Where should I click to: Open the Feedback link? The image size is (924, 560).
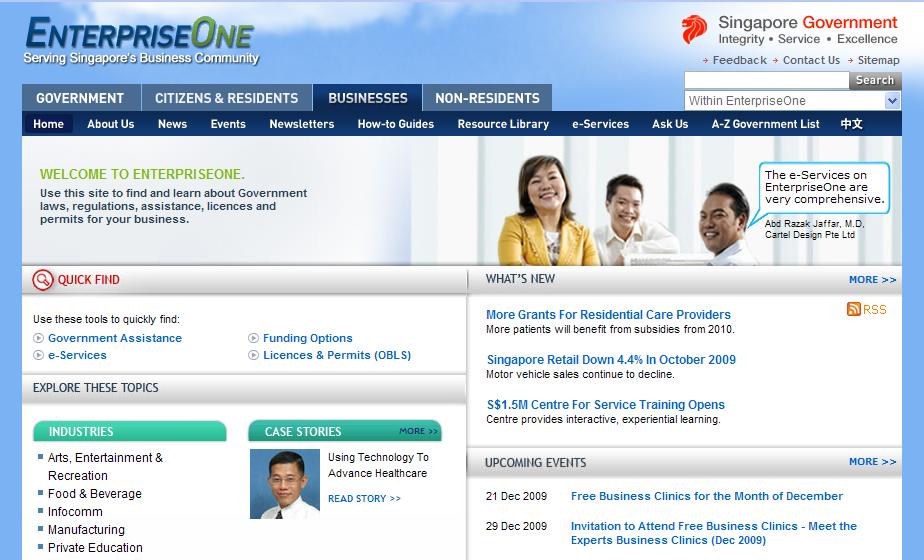[x=740, y=60]
